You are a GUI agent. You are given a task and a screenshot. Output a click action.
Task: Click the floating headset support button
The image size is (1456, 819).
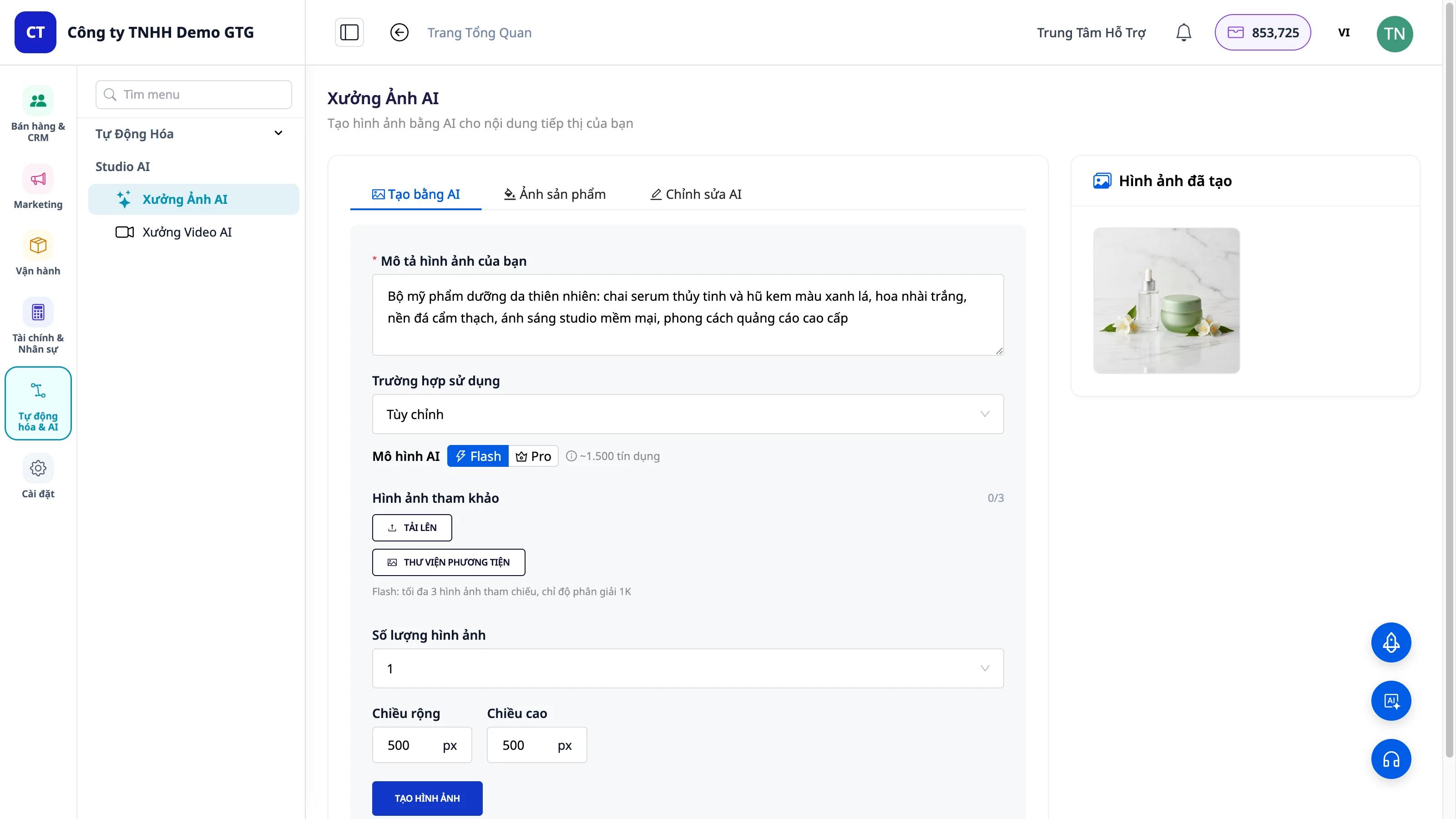click(x=1391, y=758)
